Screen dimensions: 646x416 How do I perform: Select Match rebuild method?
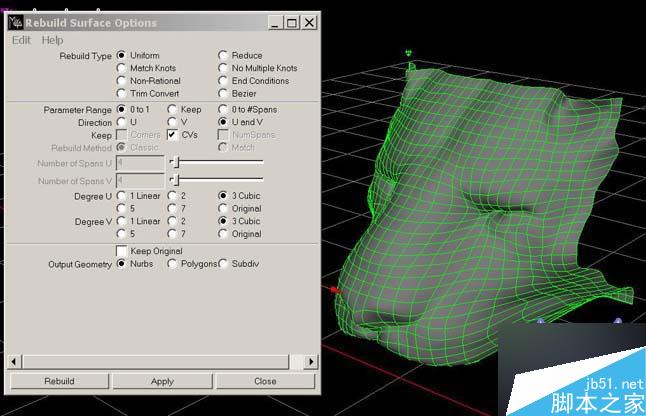(x=223, y=147)
